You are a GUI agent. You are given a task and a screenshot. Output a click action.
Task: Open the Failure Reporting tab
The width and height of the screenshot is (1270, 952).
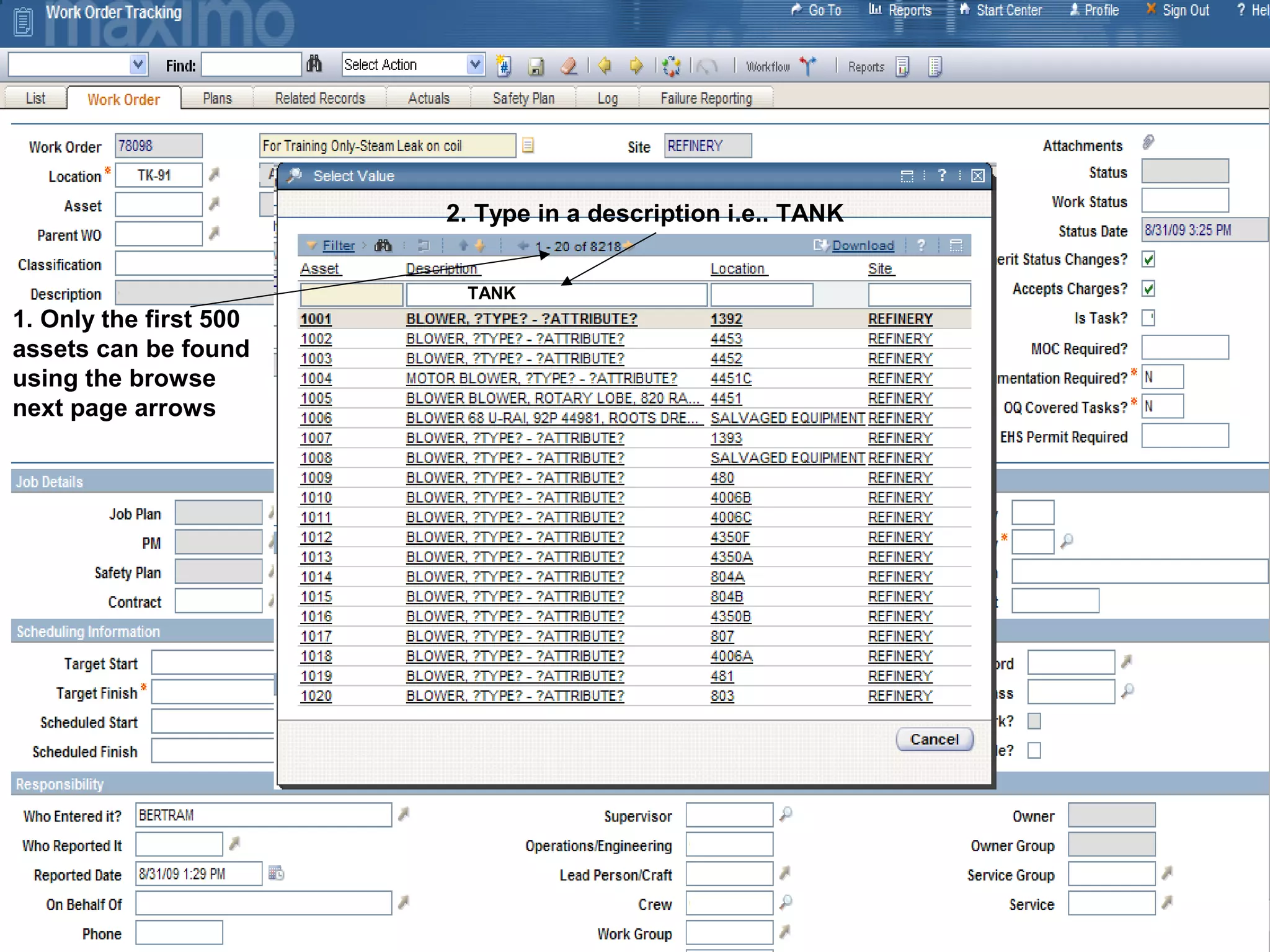tap(706, 99)
